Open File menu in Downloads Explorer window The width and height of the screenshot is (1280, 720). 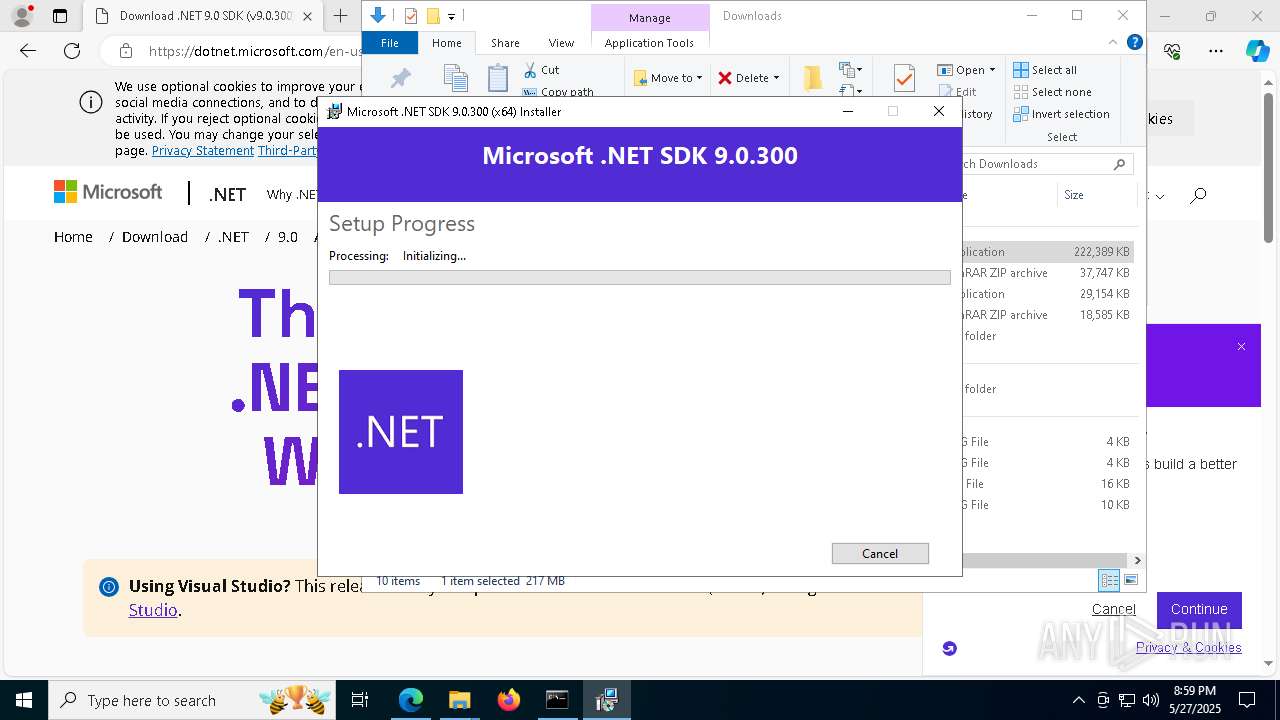pyautogui.click(x=390, y=43)
